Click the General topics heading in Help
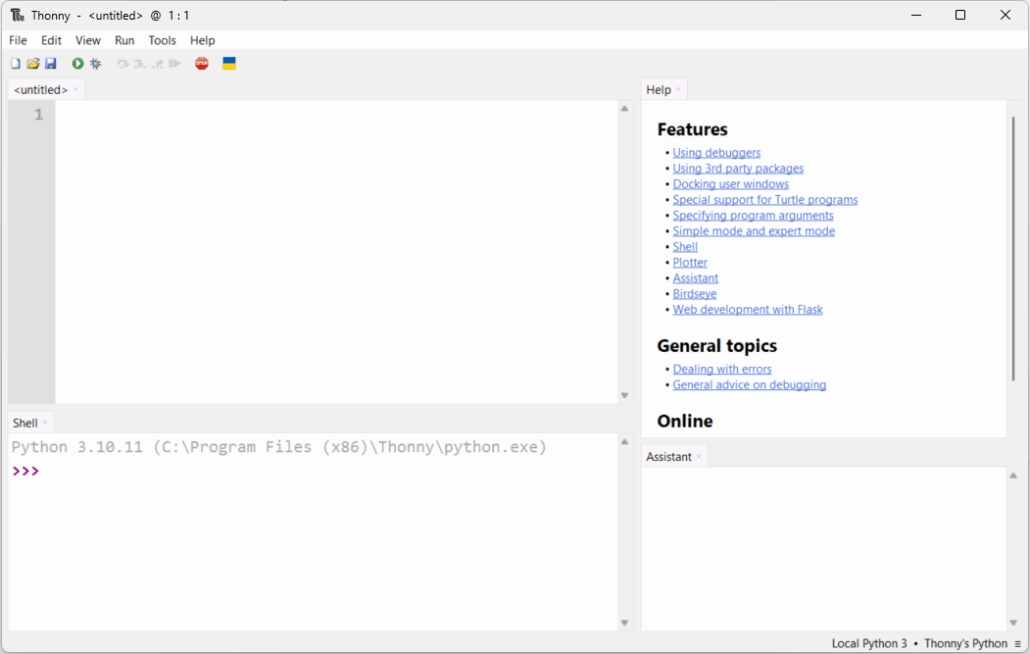 717,346
